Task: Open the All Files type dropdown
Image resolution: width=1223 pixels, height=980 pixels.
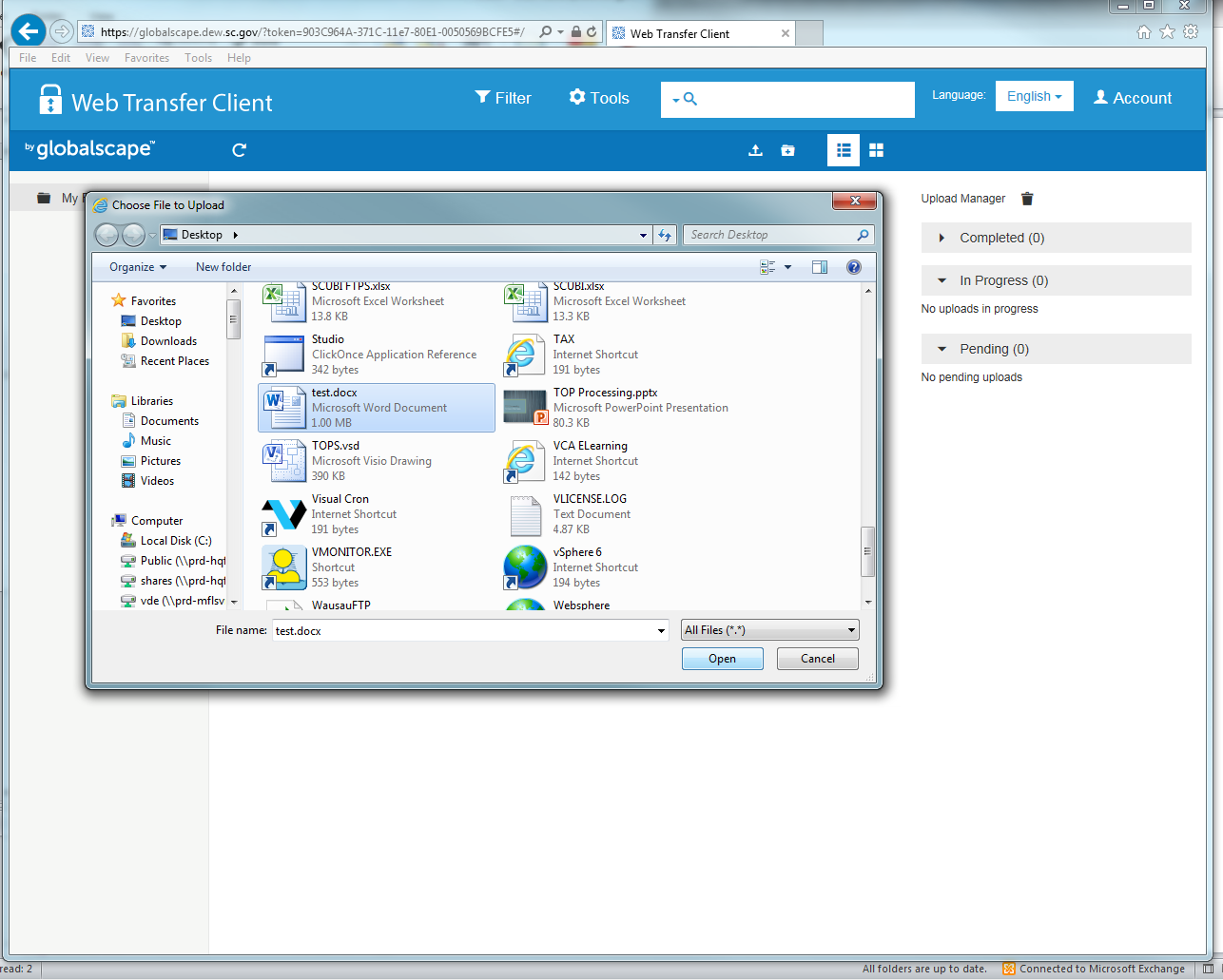Action: pos(769,630)
